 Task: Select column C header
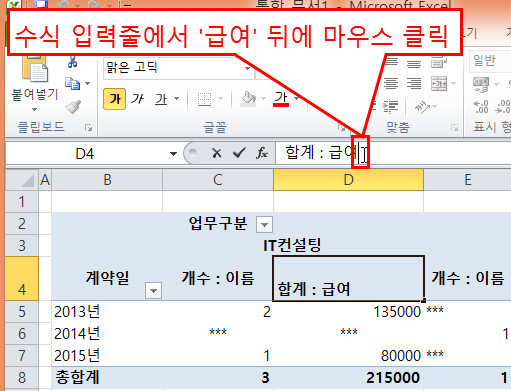click(218, 180)
